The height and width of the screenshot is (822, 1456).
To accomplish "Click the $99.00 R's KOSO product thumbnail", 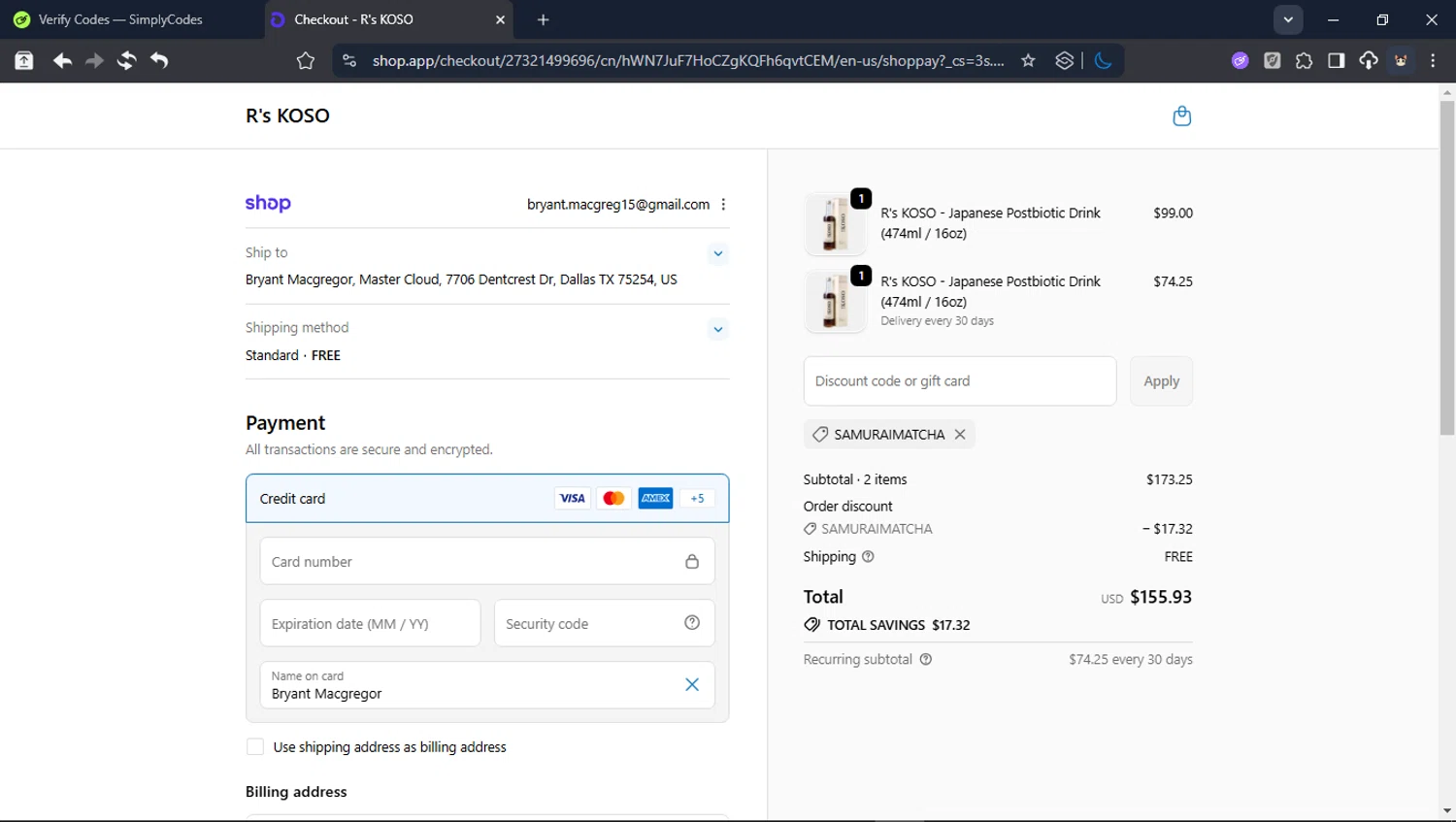I will coord(835,223).
